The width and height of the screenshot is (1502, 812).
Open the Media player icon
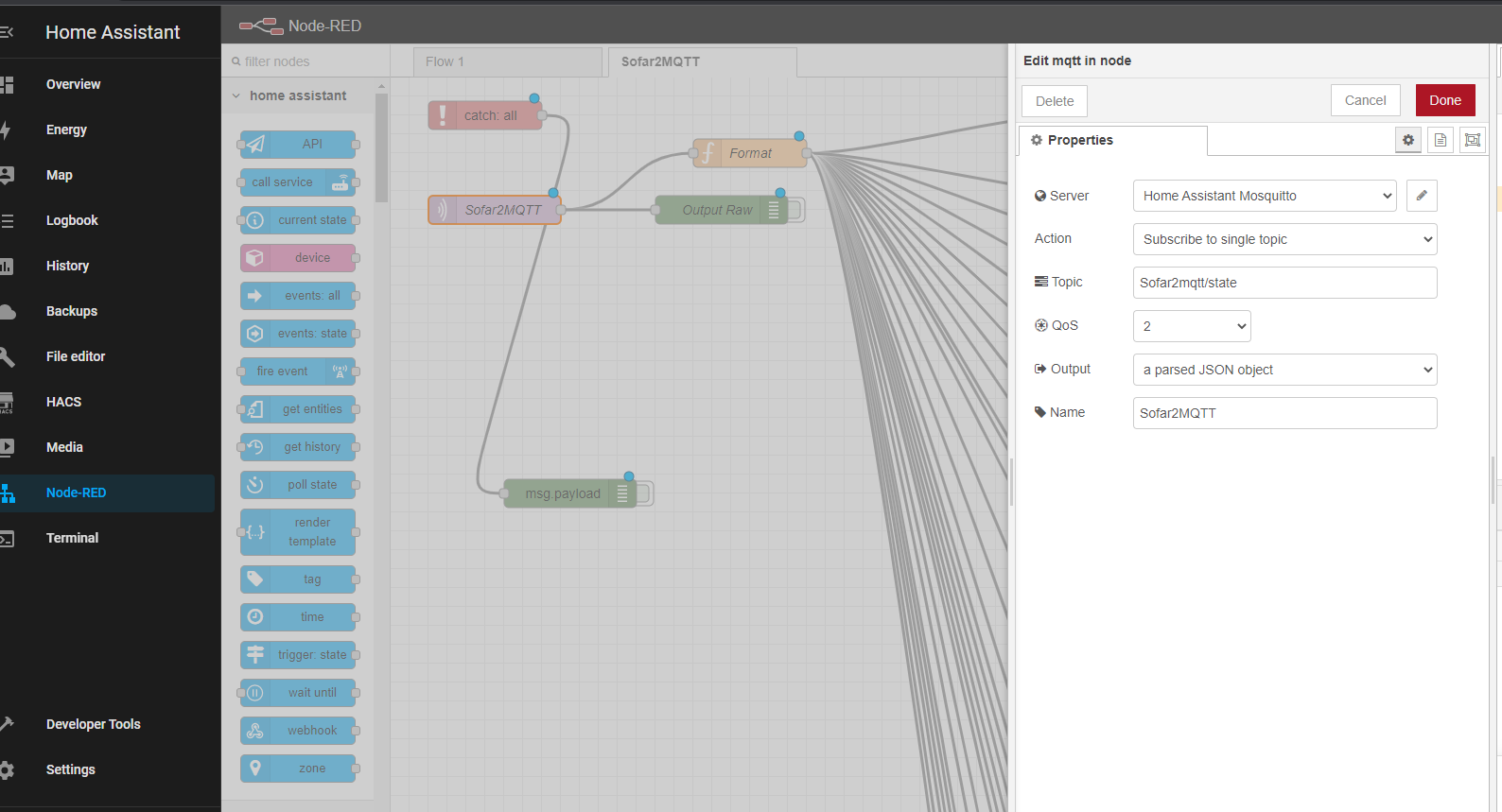point(7,447)
